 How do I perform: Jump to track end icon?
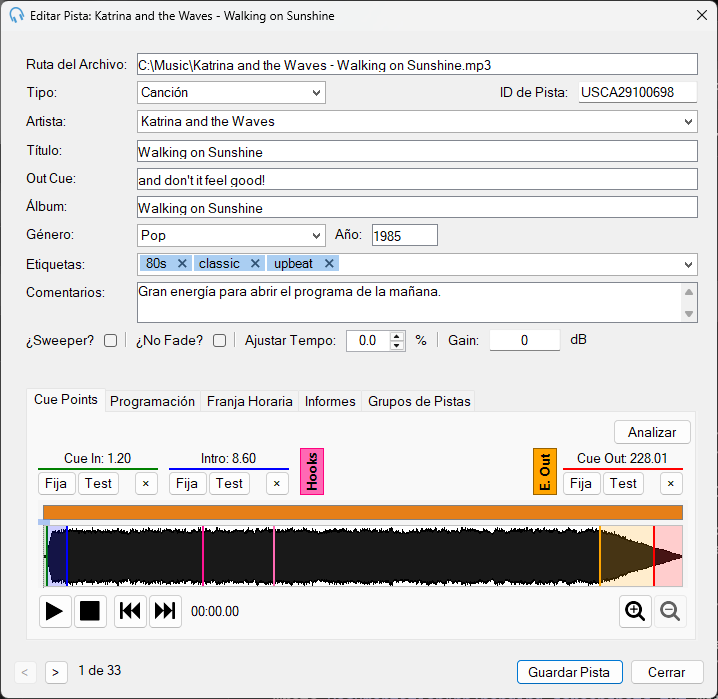click(x=165, y=611)
